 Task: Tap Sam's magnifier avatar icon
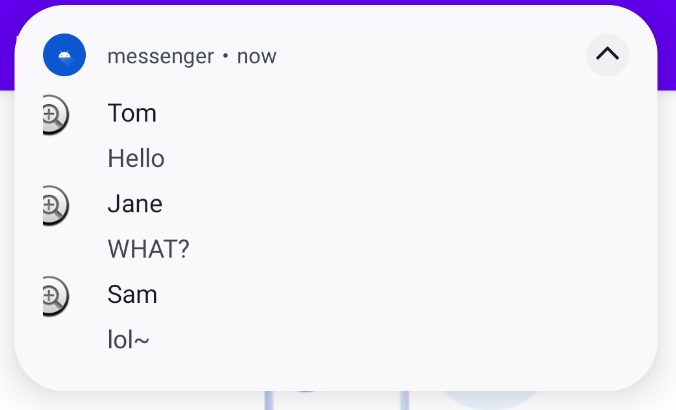(x=56, y=296)
